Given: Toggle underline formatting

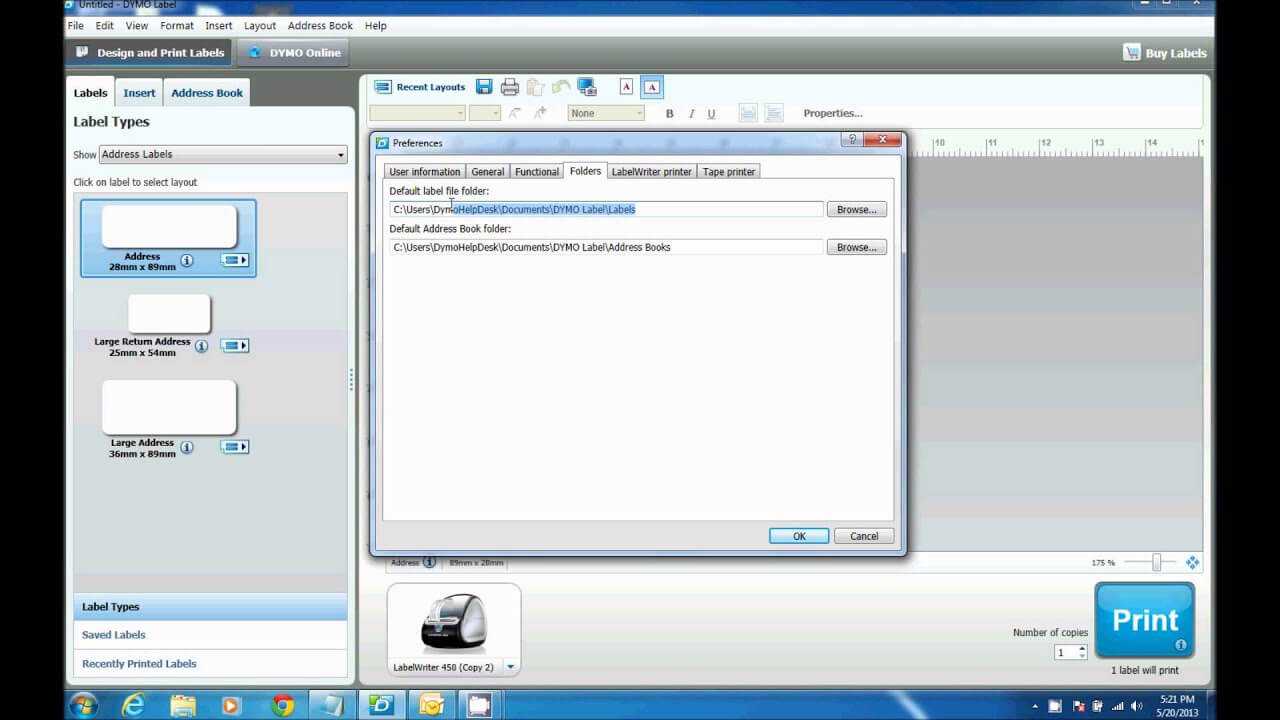Looking at the screenshot, I should (711, 114).
